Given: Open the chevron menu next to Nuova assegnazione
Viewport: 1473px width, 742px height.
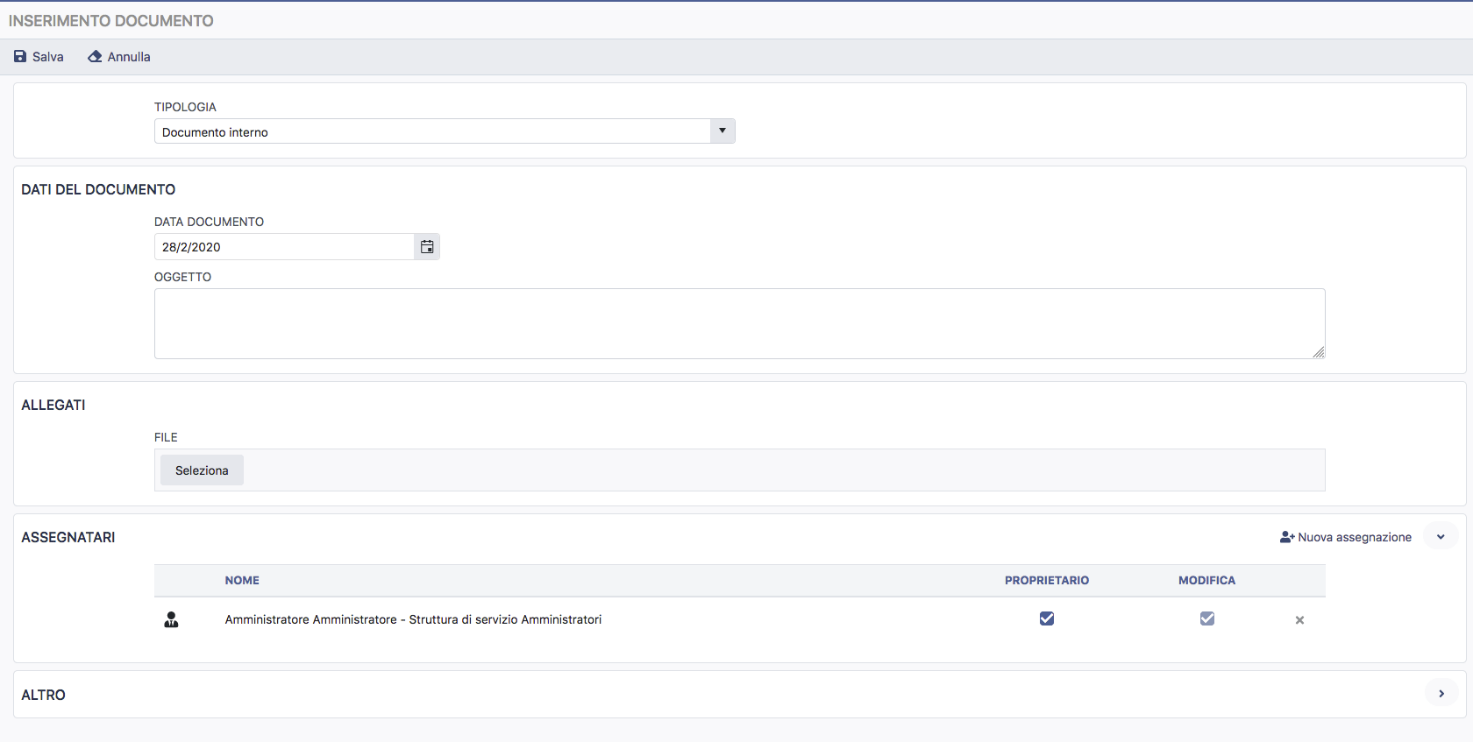Looking at the screenshot, I should pyautogui.click(x=1441, y=538).
